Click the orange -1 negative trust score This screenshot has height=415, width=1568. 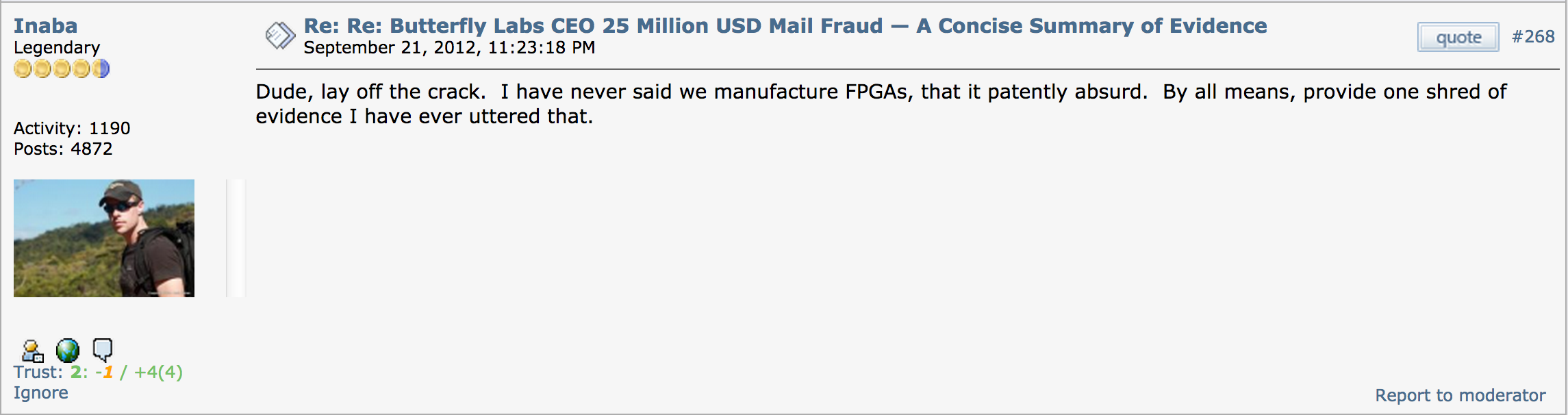pyautogui.click(x=105, y=373)
